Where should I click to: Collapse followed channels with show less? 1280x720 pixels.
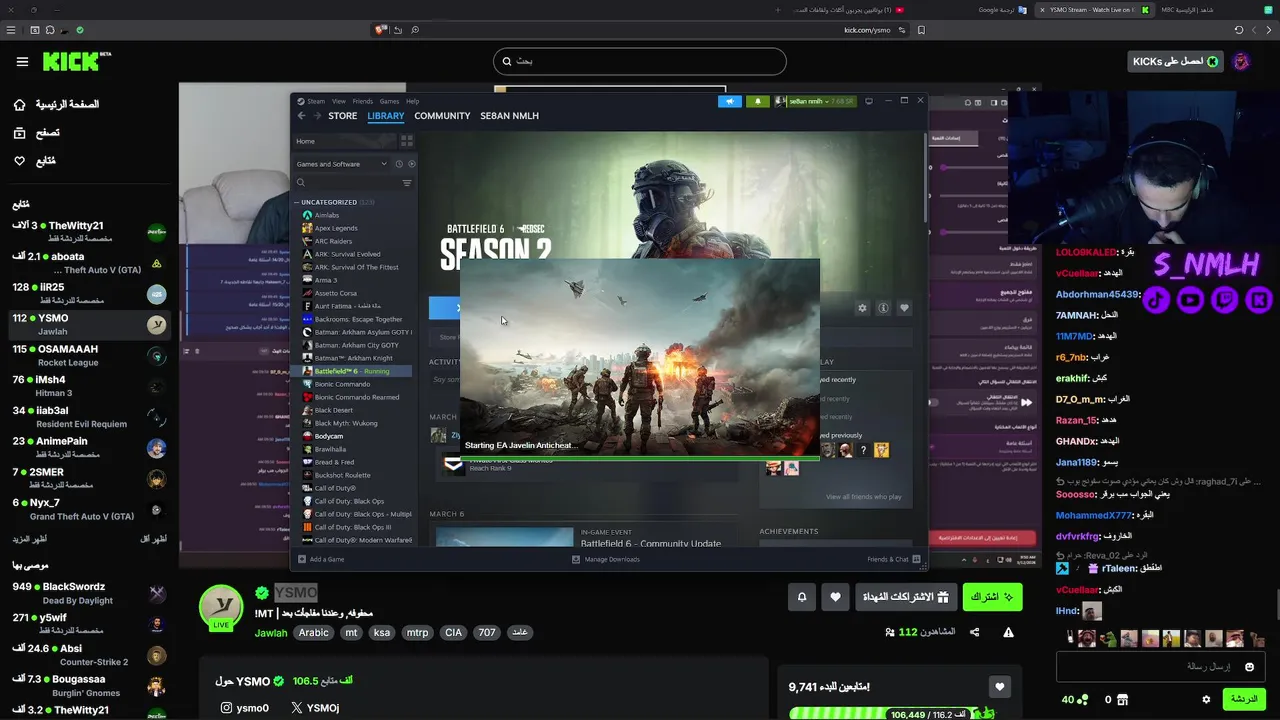(153, 539)
